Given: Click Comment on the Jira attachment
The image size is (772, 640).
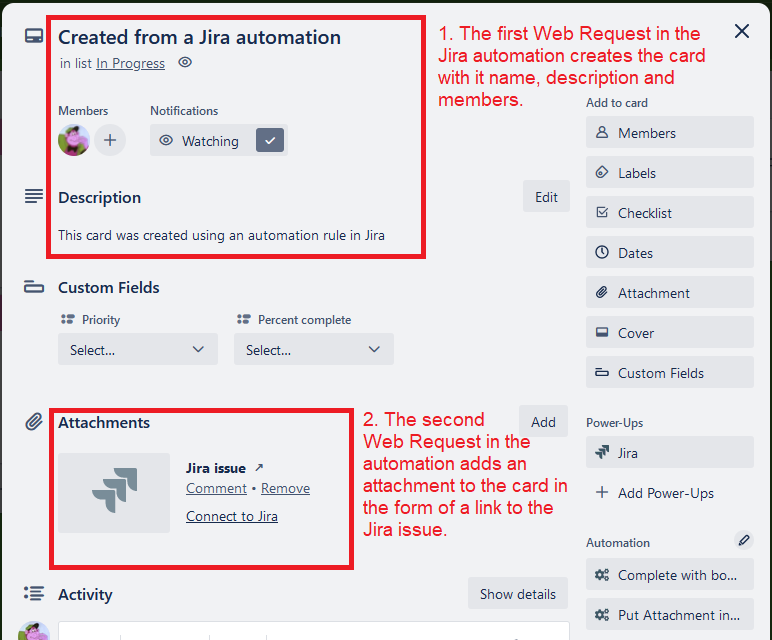Looking at the screenshot, I should 216,488.
